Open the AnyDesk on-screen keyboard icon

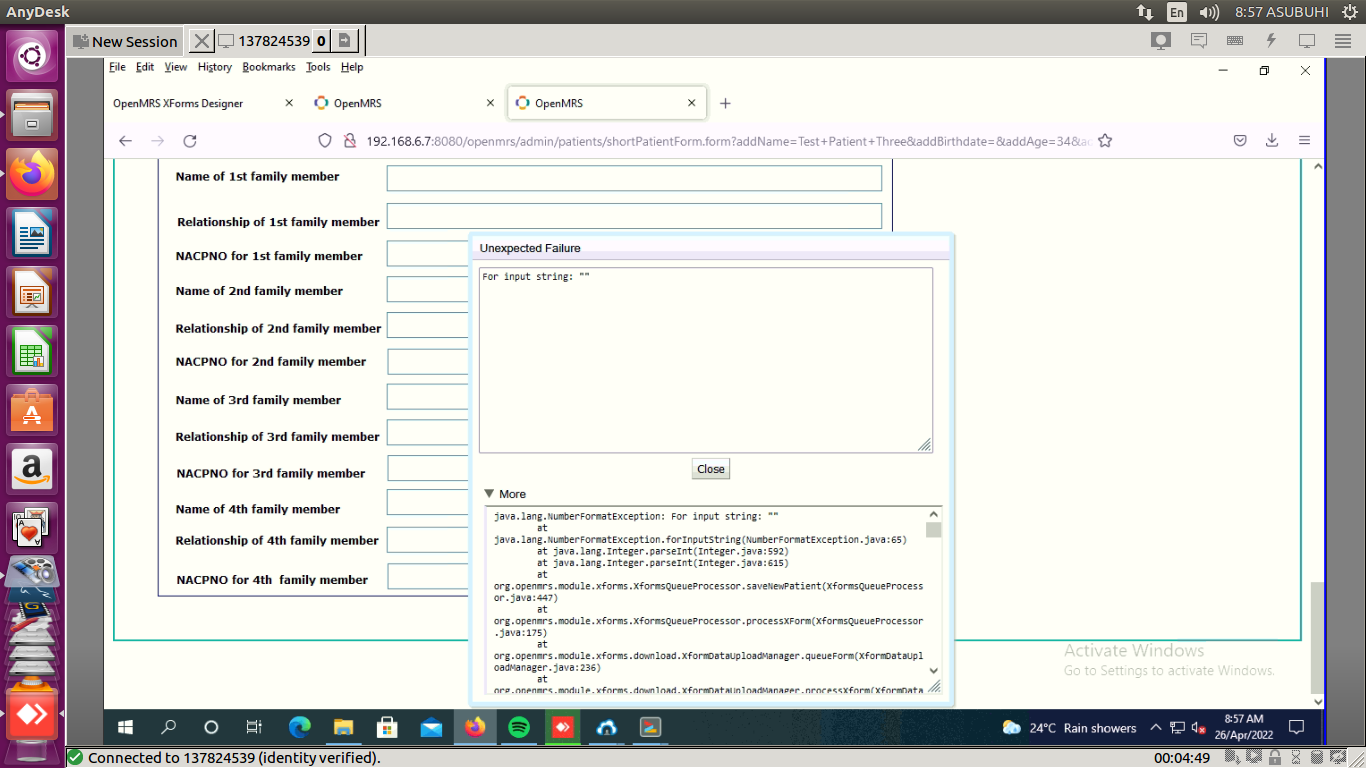(x=1234, y=40)
